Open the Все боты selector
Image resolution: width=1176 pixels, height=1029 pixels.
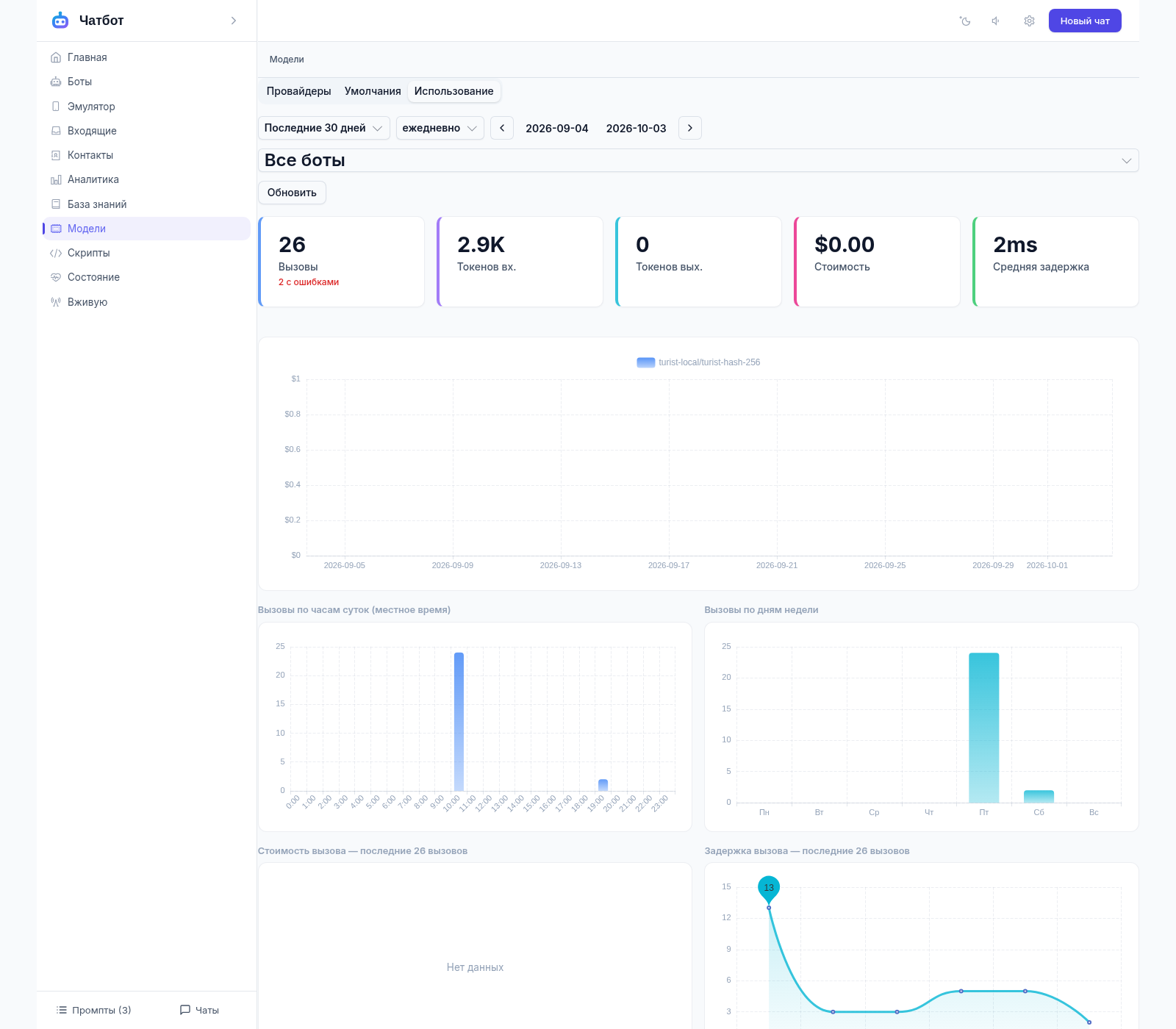click(698, 160)
